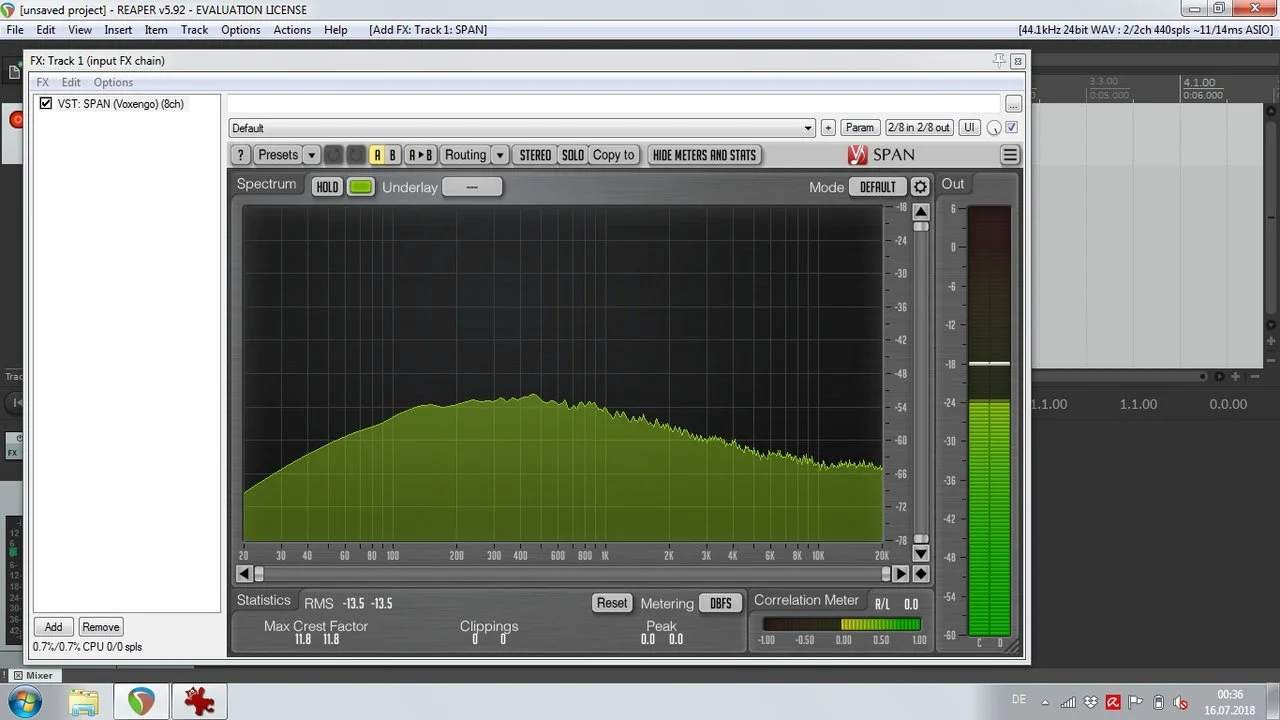Open spectrum mode settings gear
The image size is (1280, 720).
(920, 187)
